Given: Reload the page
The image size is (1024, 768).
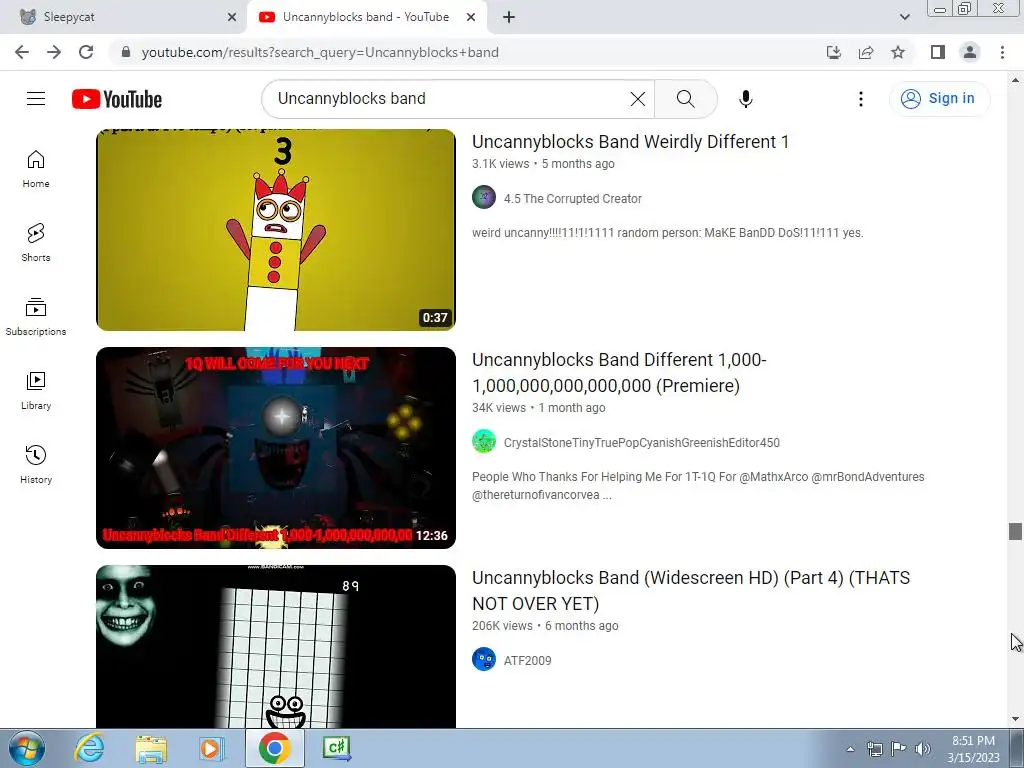Looking at the screenshot, I should (86, 52).
